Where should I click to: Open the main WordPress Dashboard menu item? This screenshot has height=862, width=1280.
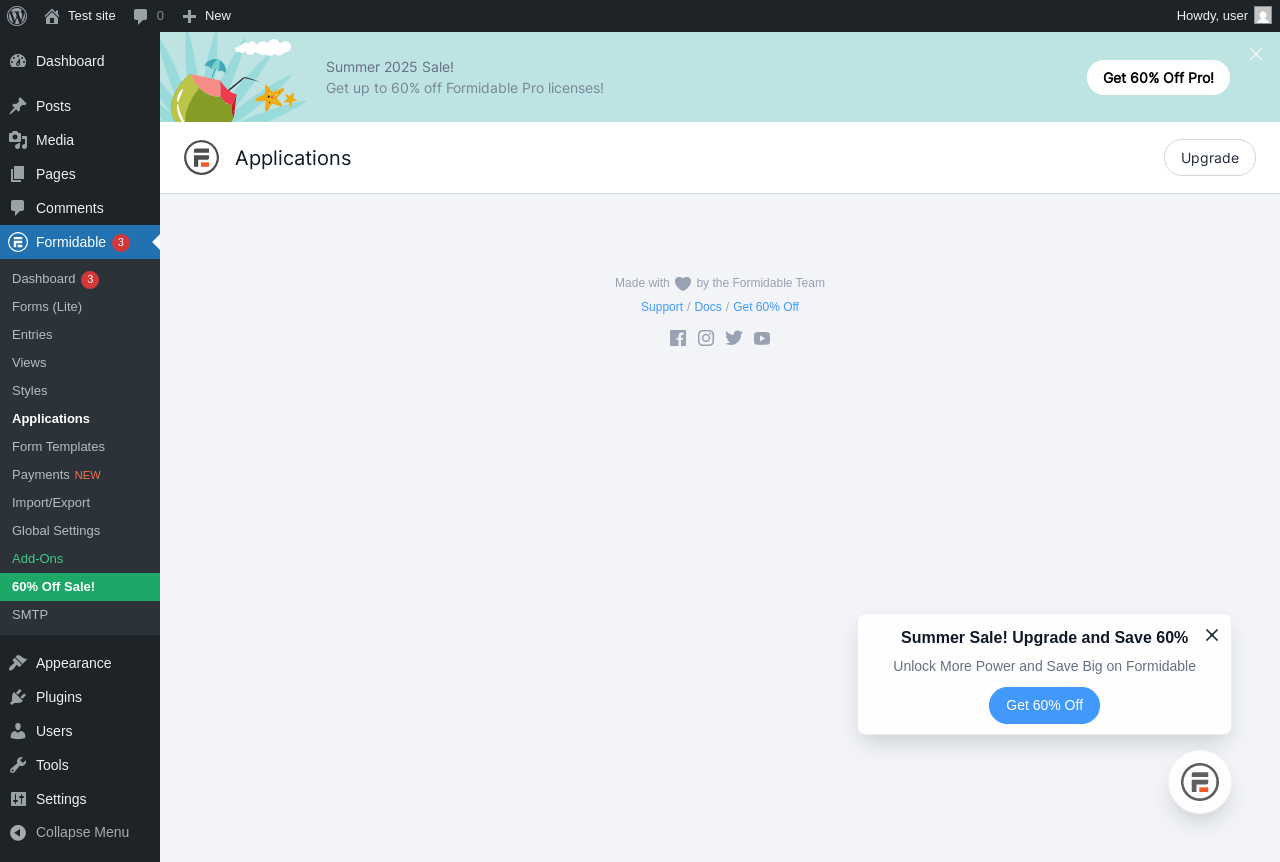pyautogui.click(x=80, y=61)
